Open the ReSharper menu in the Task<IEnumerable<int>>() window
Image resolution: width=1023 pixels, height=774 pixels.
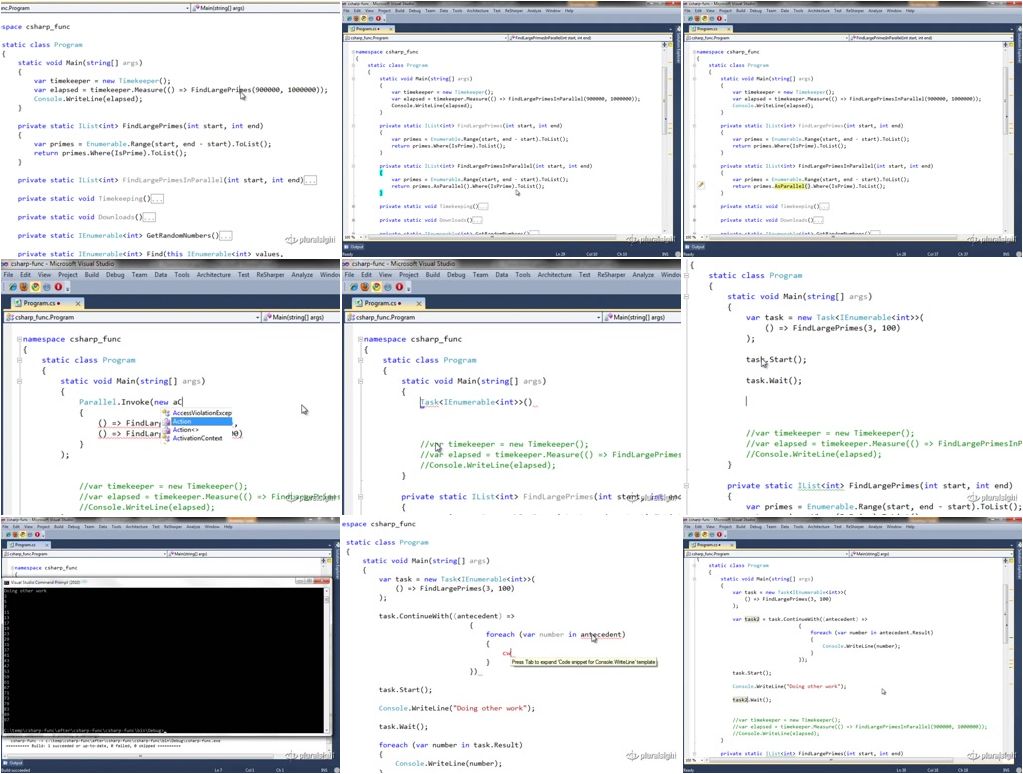pos(612,274)
